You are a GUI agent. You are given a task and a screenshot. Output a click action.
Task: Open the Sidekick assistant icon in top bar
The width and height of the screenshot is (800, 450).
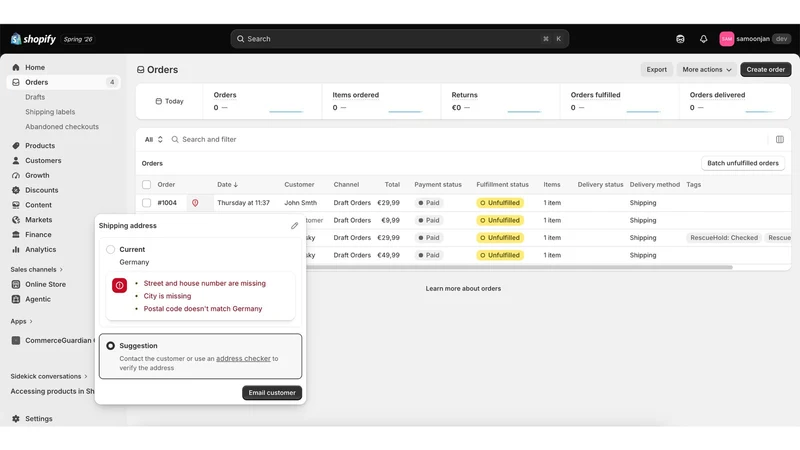[680, 39]
